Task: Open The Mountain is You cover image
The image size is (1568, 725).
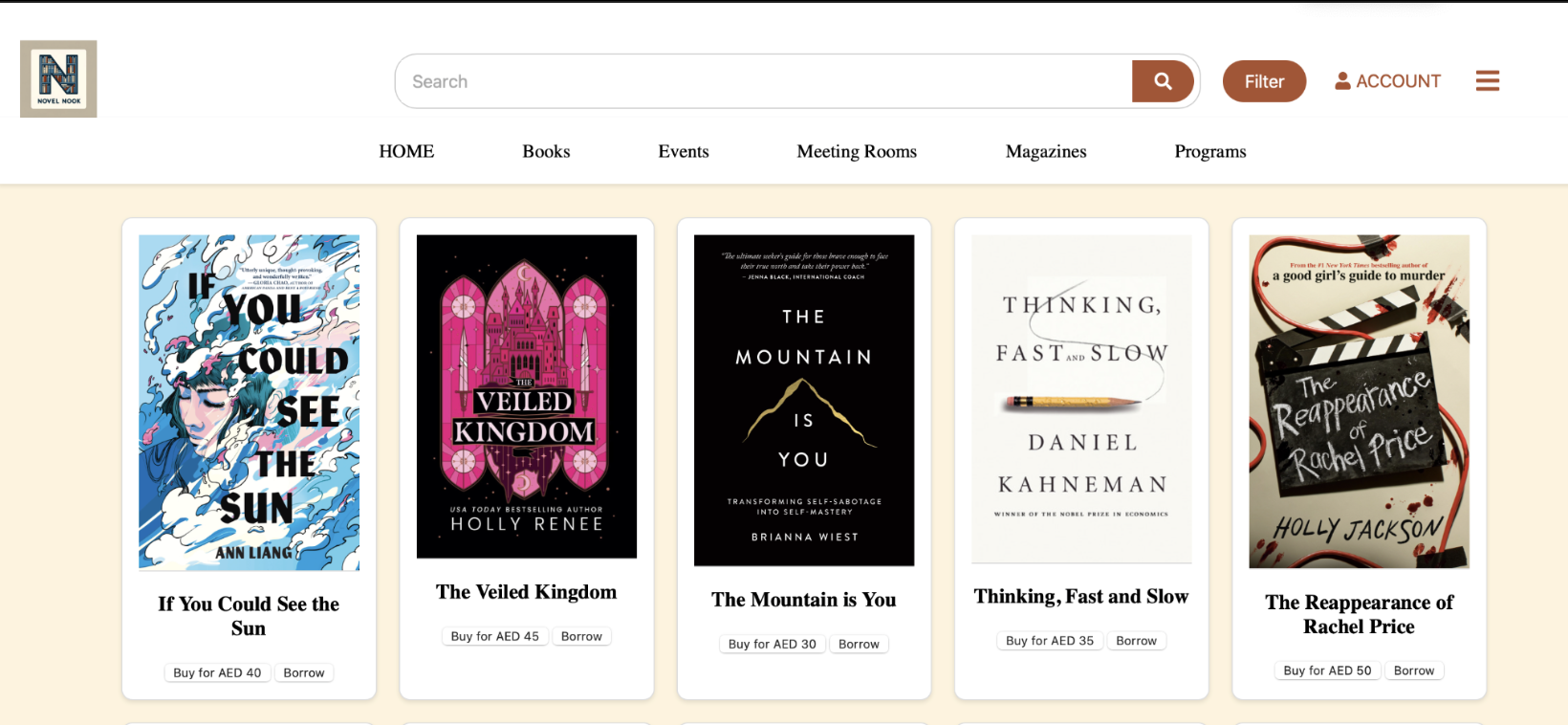Action: click(x=804, y=400)
